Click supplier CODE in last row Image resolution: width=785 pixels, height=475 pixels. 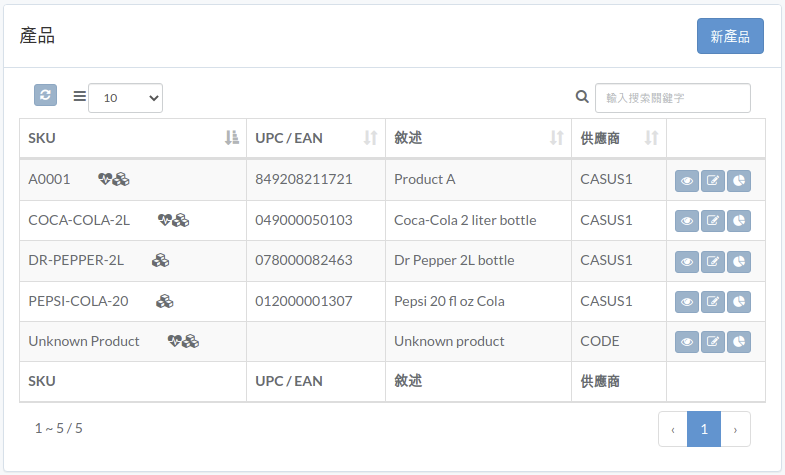600,341
